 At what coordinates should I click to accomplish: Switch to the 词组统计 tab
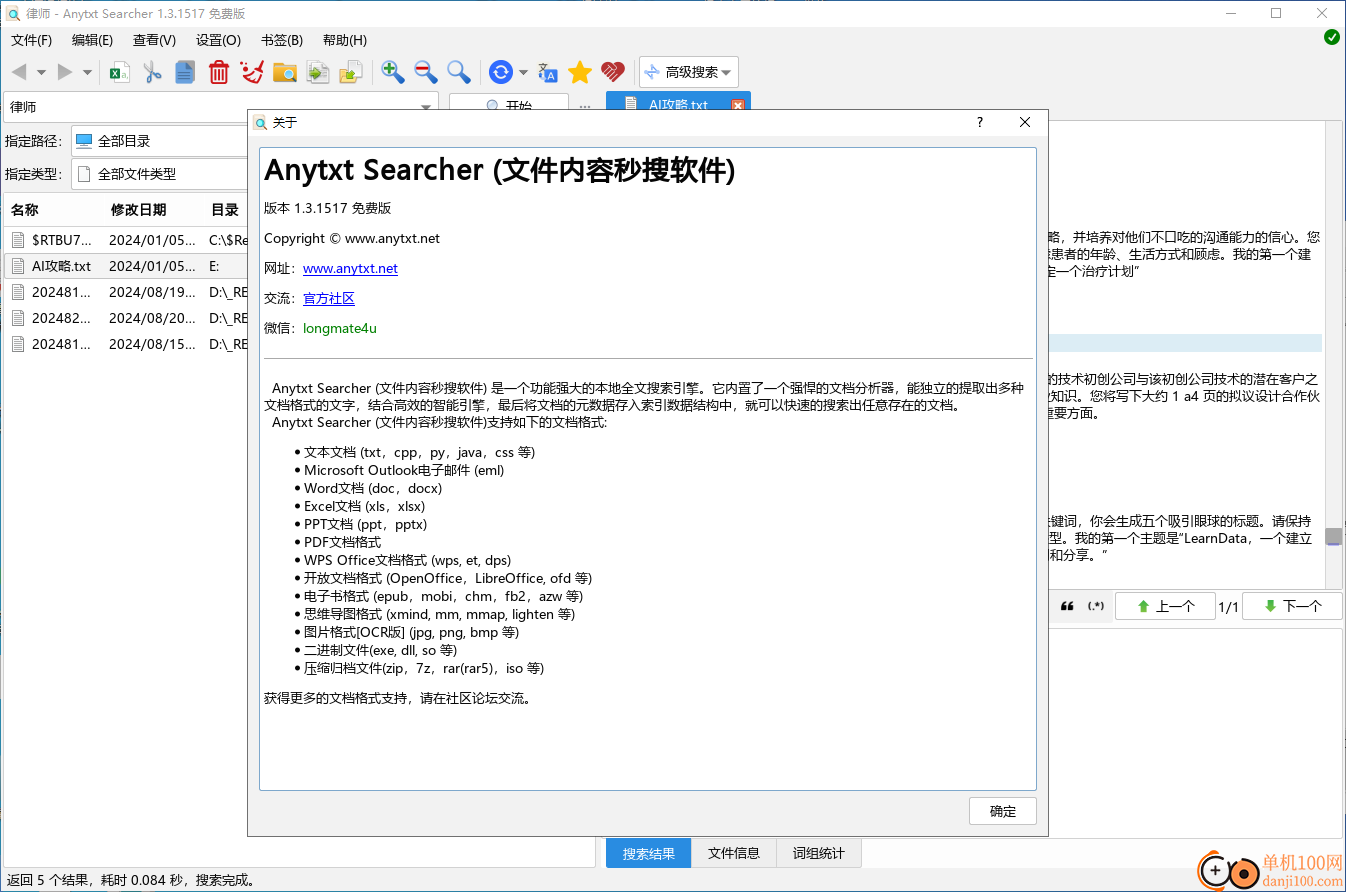tap(819, 853)
